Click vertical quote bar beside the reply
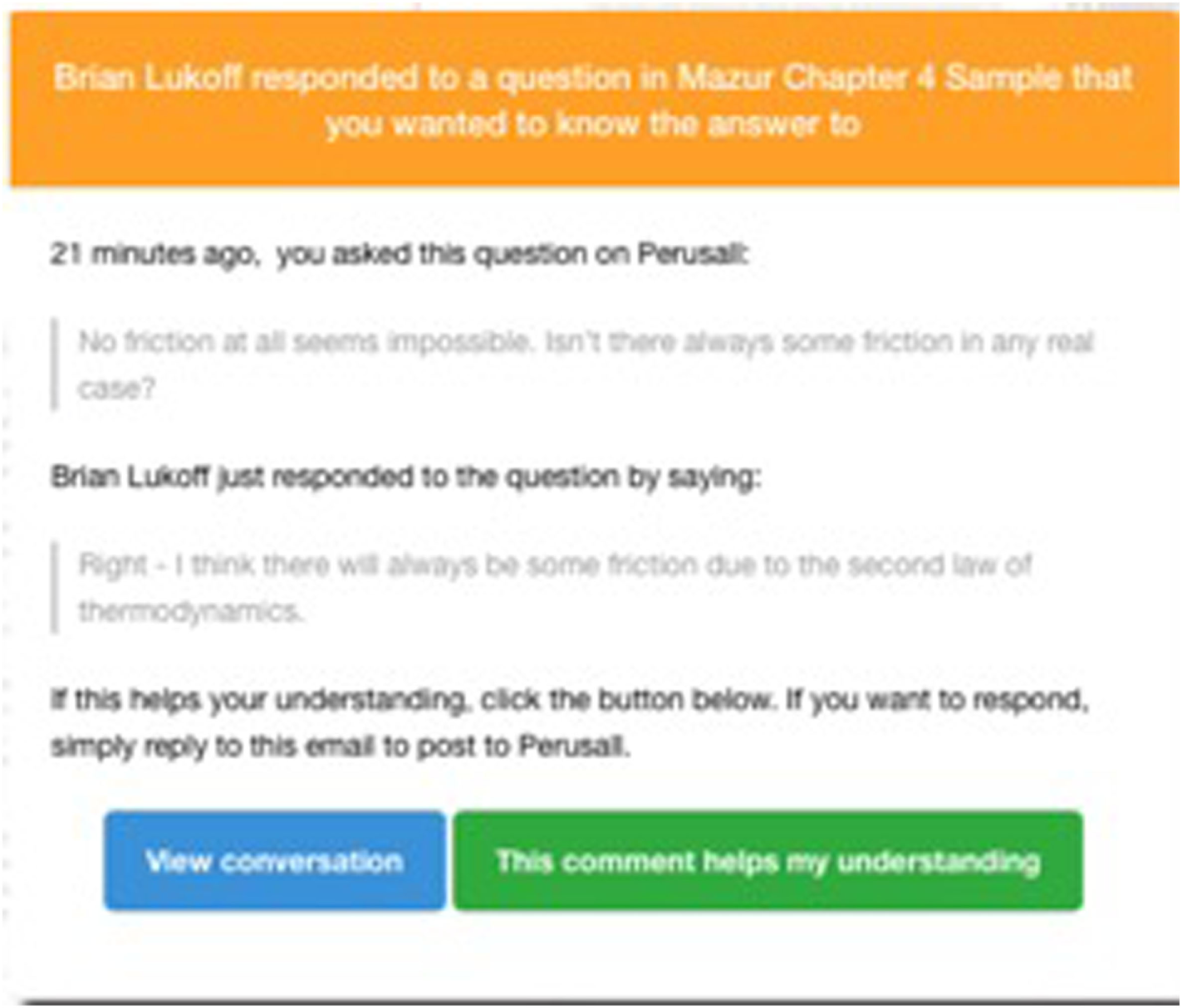1182x1008 pixels. pyautogui.click(x=55, y=588)
